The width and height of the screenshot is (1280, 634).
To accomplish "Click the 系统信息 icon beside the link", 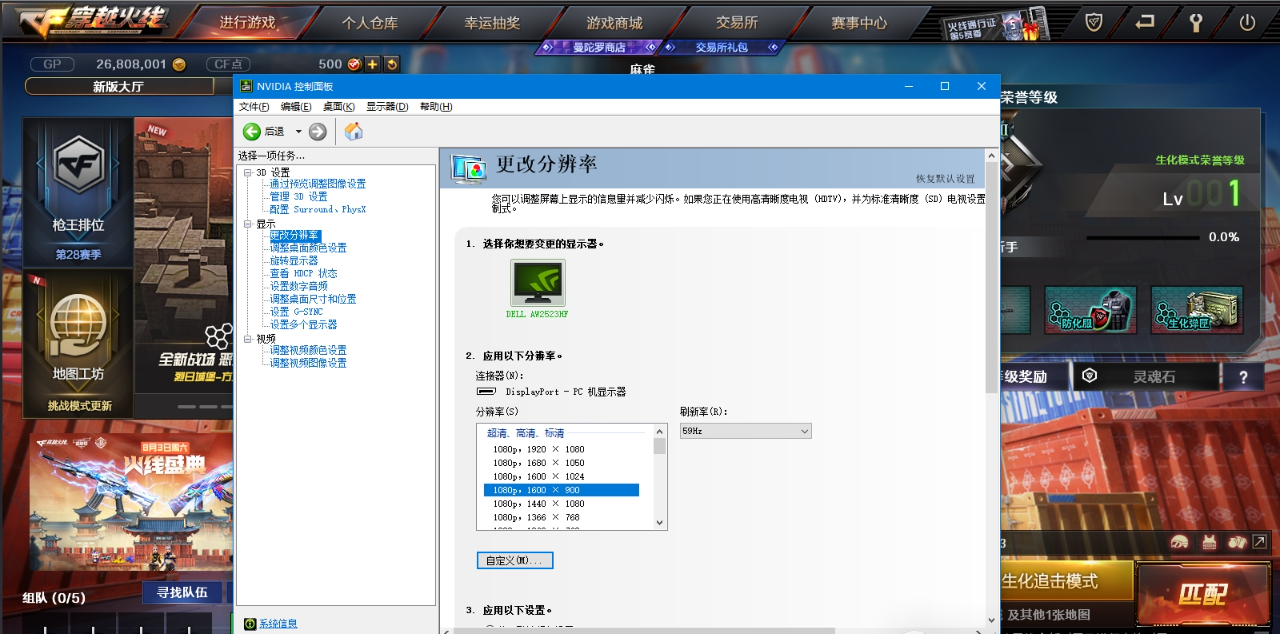I will [250, 624].
